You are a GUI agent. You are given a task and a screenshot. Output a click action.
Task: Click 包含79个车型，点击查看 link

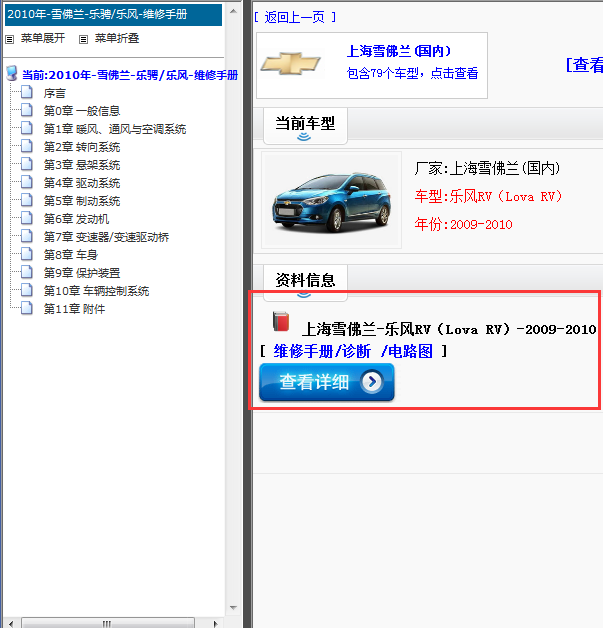pyautogui.click(x=412, y=73)
